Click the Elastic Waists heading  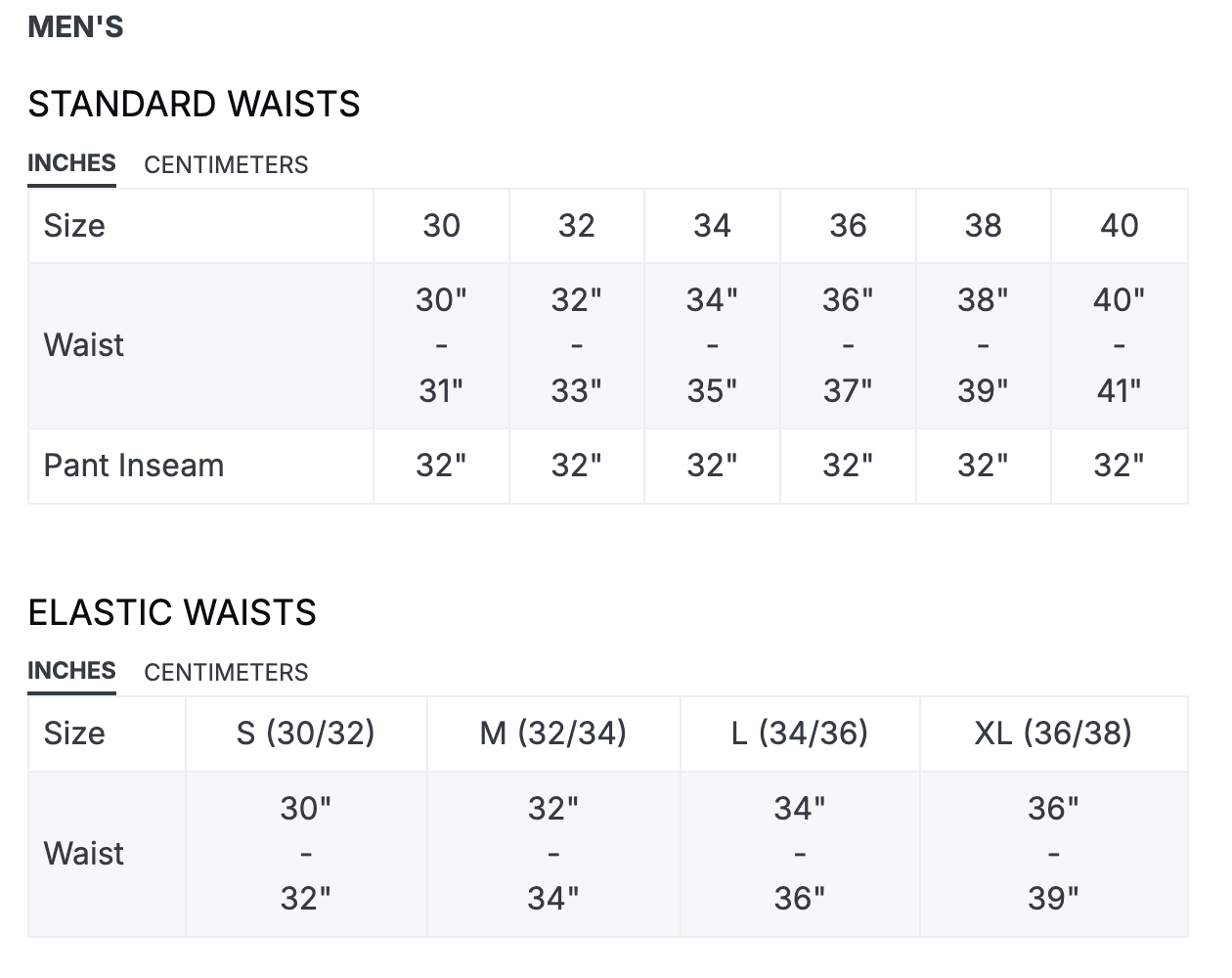pyautogui.click(x=172, y=612)
